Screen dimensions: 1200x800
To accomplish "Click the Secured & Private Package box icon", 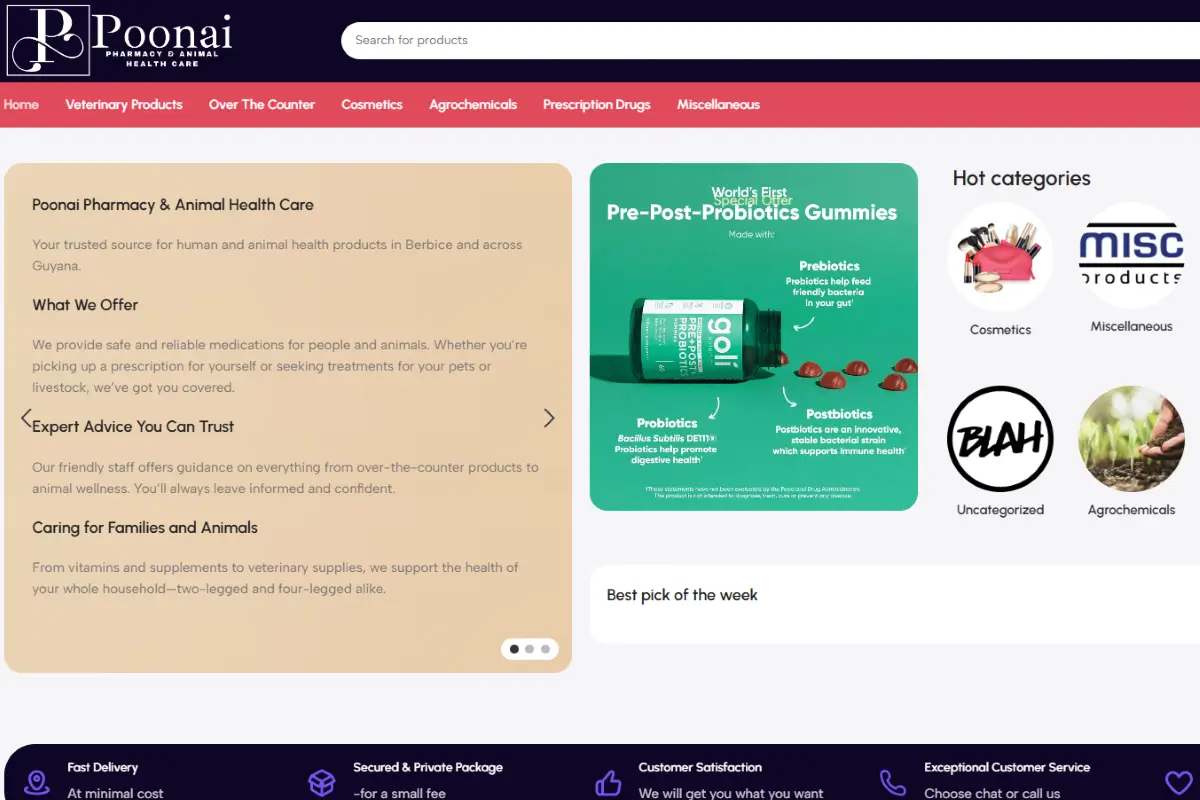I will click(321, 782).
